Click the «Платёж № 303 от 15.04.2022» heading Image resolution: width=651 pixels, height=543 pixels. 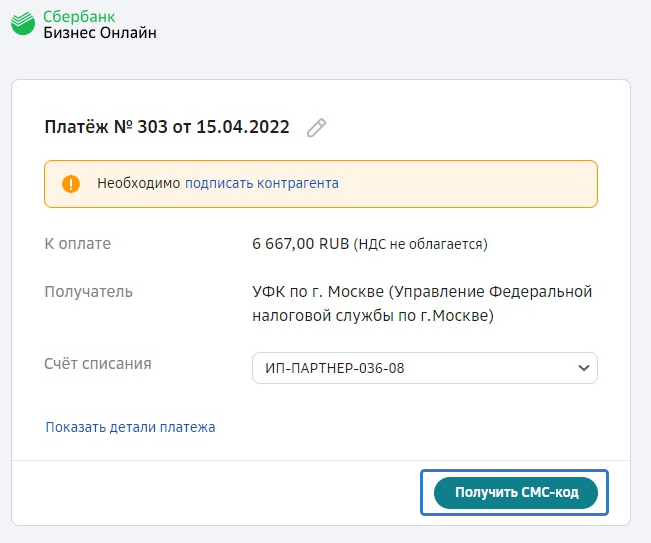coord(167,127)
